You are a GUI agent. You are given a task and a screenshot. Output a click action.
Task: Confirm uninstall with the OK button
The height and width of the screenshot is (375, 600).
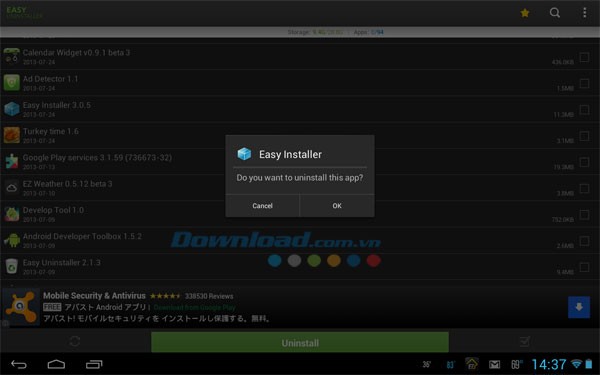click(x=337, y=205)
